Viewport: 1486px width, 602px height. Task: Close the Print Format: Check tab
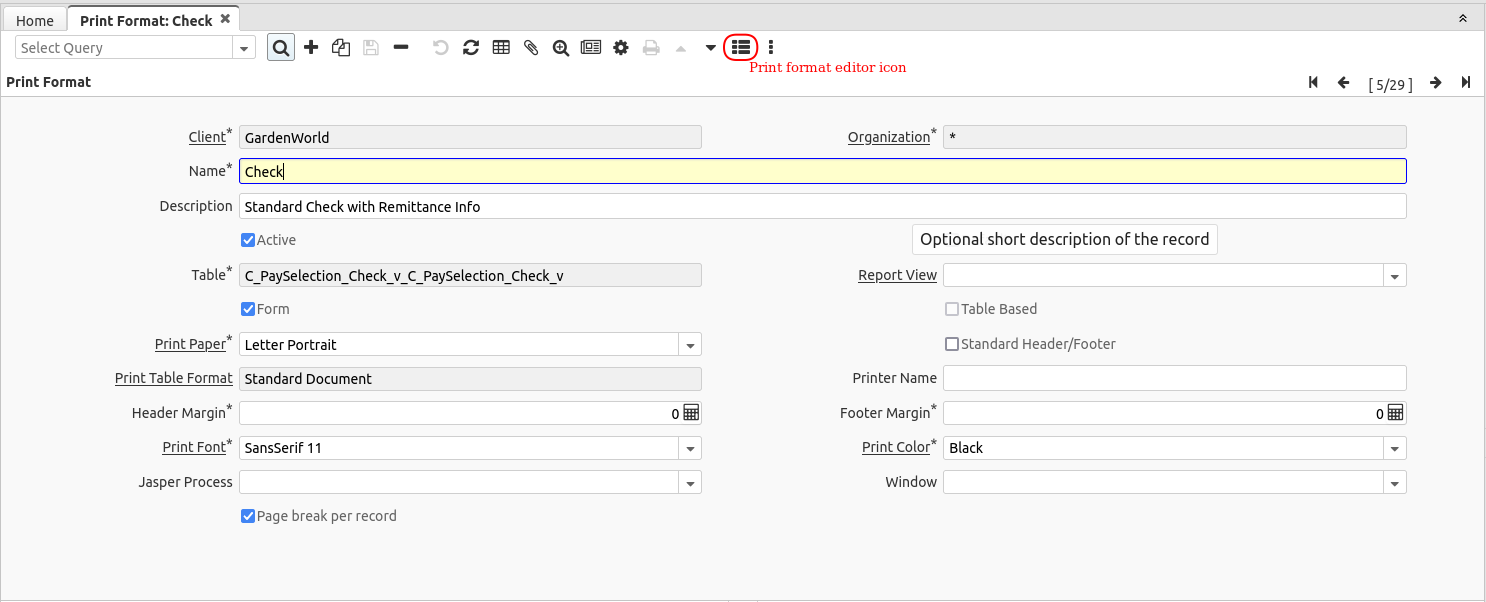point(225,19)
